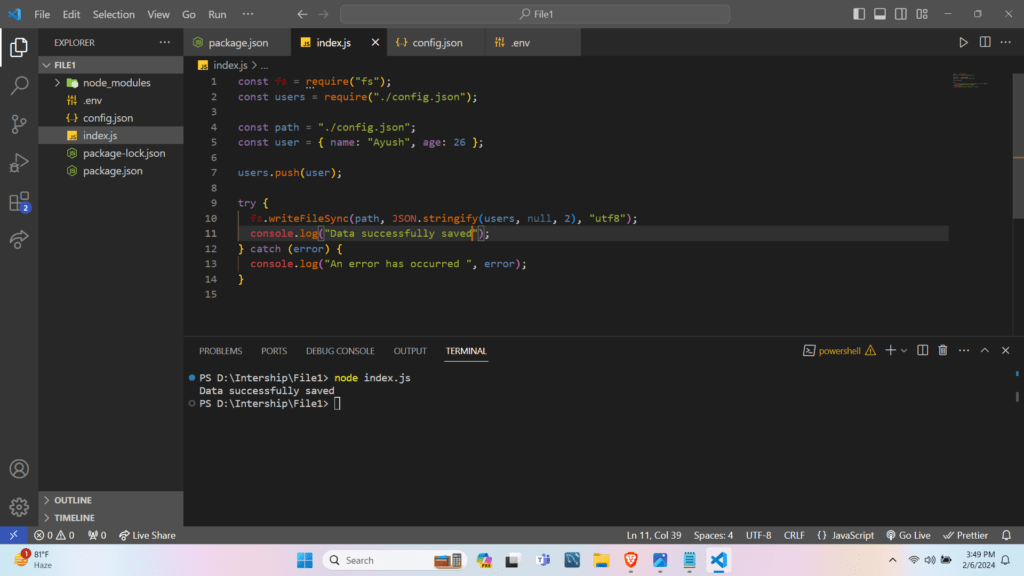Open the View menu
1024x576 pixels.
click(x=158, y=14)
